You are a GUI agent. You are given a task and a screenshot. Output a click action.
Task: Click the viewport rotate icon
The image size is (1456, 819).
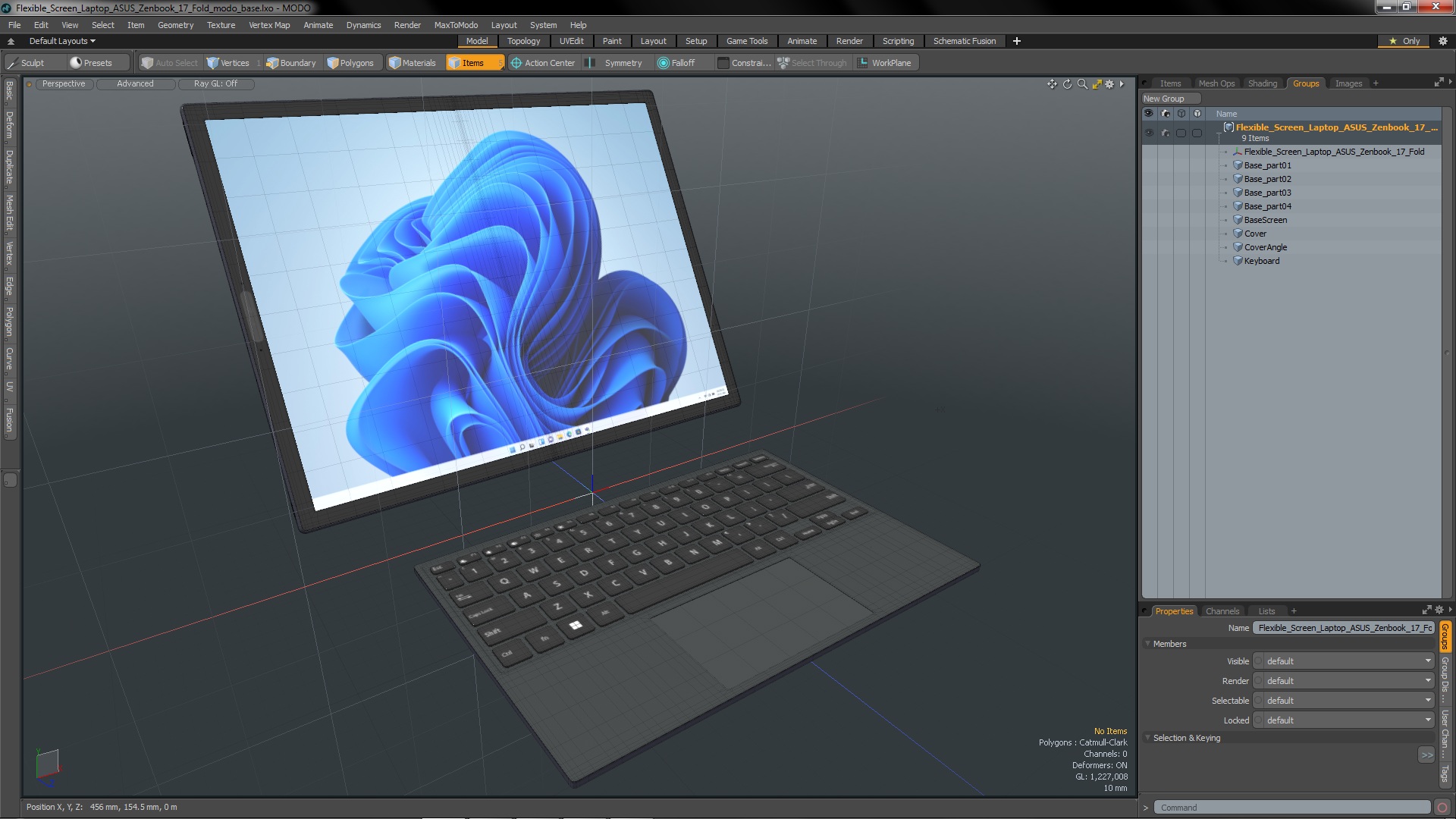[x=1067, y=84]
